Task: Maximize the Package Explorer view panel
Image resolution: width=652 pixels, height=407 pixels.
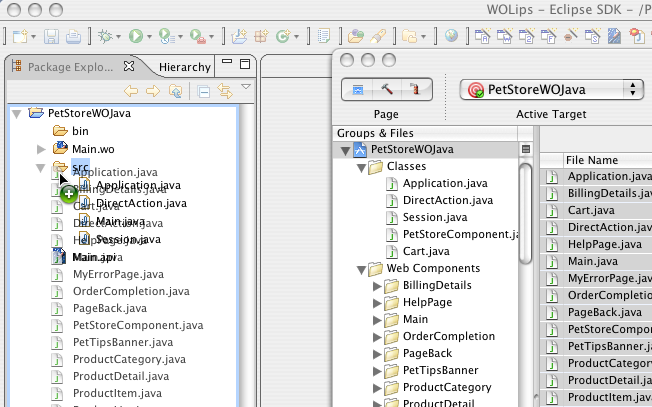Action: [x=245, y=64]
